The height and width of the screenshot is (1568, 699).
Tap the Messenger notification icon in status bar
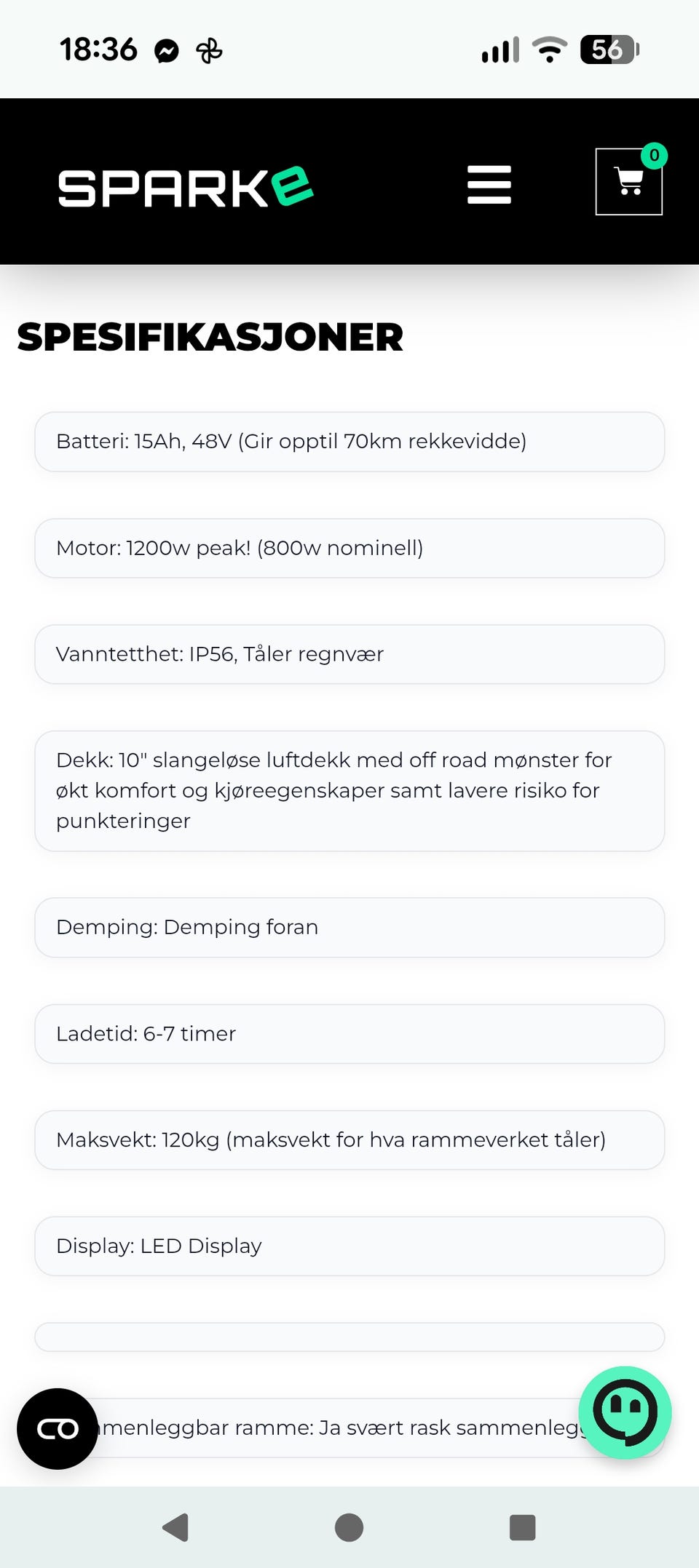tap(167, 51)
